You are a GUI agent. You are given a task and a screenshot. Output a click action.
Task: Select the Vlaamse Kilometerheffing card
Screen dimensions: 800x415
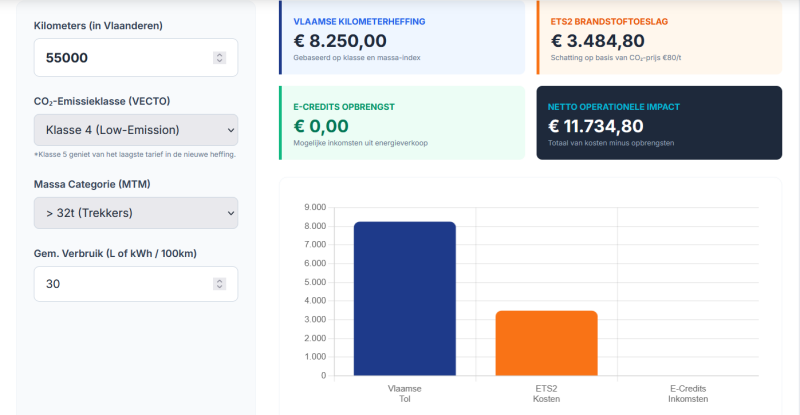(402, 38)
